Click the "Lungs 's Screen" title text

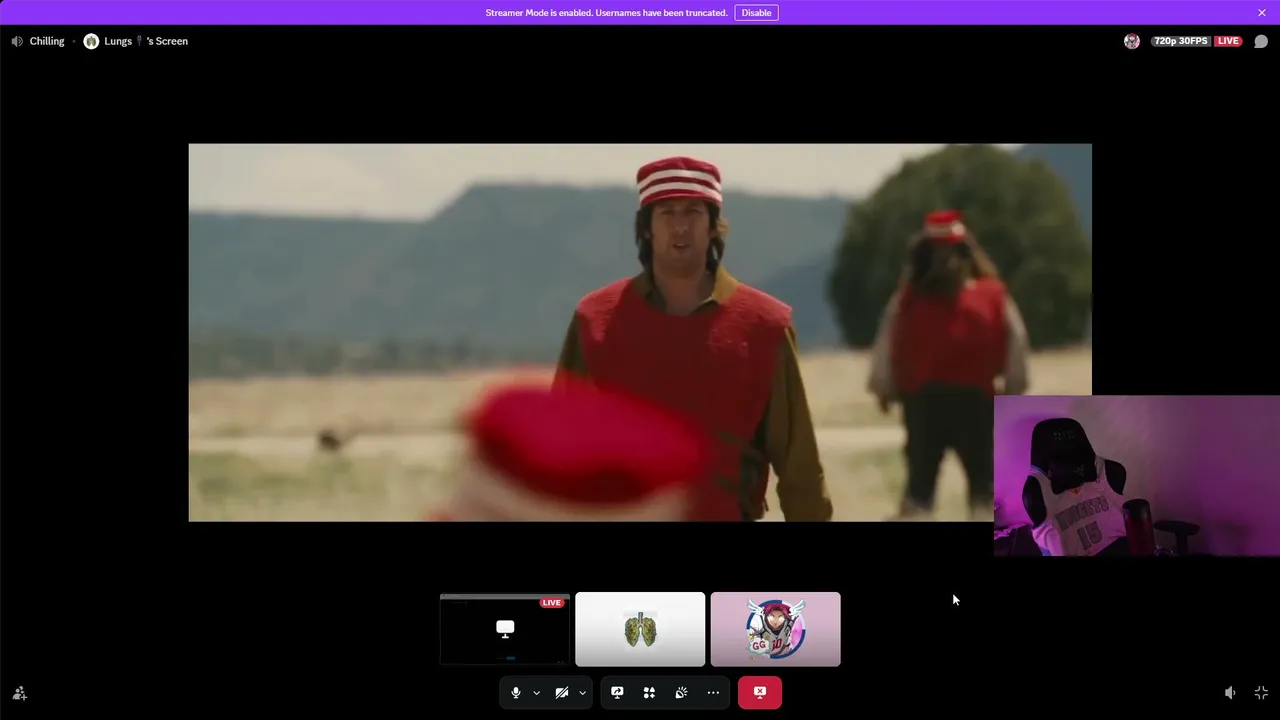pyautogui.click(x=146, y=41)
